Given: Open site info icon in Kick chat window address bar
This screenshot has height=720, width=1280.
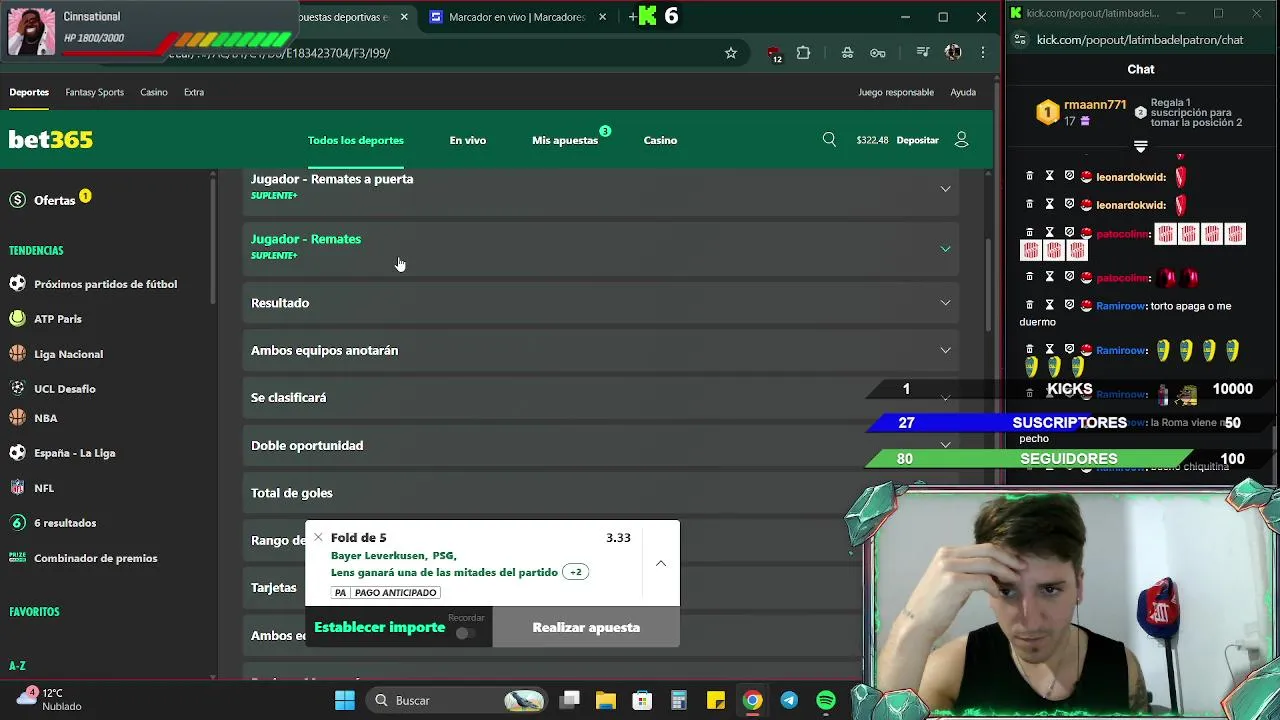Looking at the screenshot, I should click(x=1020, y=40).
